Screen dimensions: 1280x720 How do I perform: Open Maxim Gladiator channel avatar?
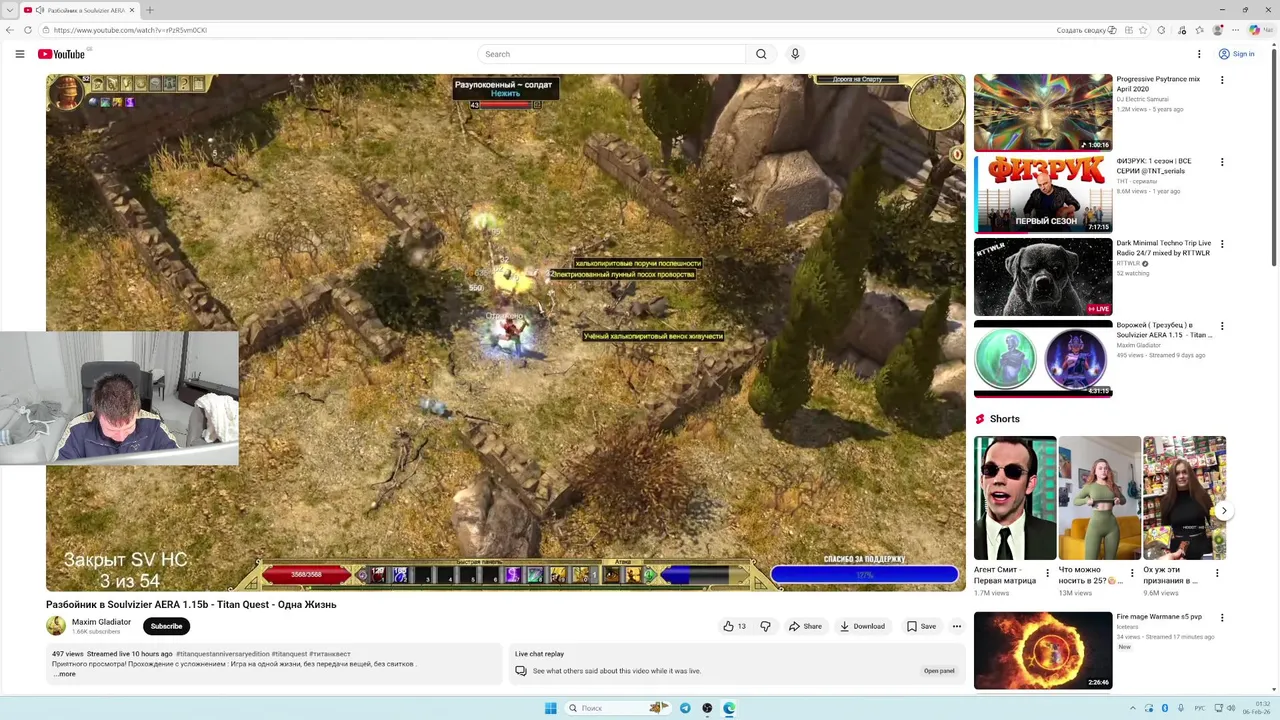[x=56, y=626]
